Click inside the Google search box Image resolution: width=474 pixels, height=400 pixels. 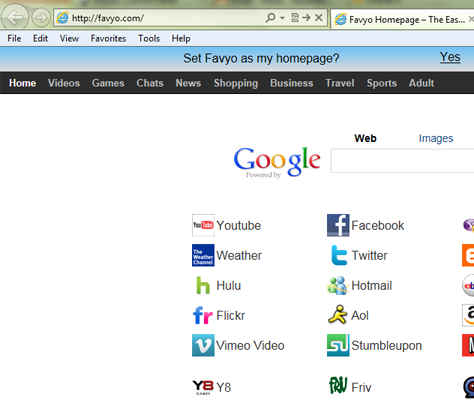402,161
